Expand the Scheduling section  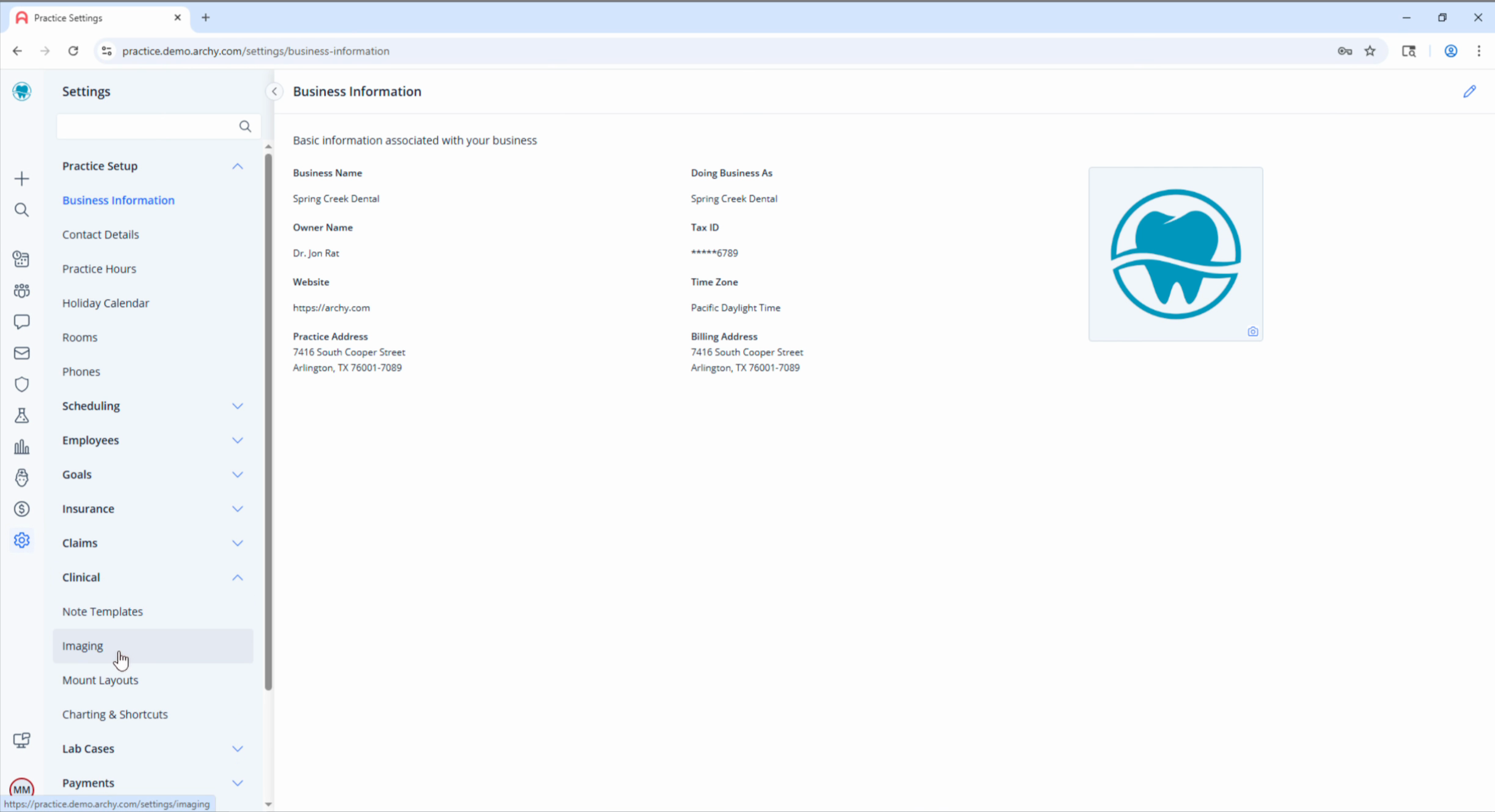pyautogui.click(x=238, y=406)
